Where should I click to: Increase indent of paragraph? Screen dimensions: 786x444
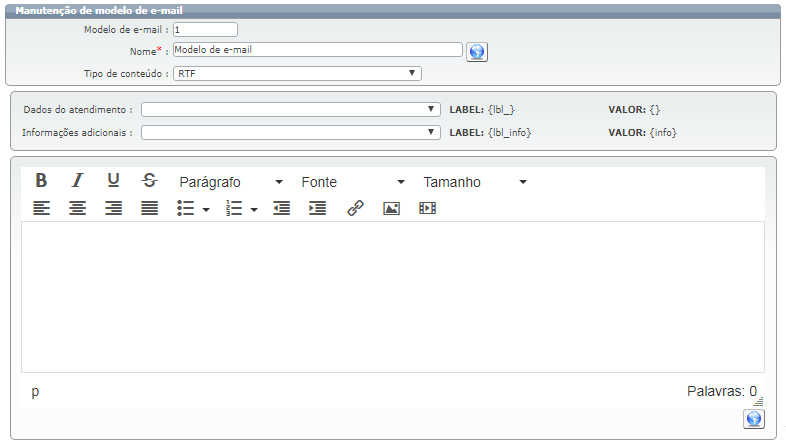coord(318,208)
